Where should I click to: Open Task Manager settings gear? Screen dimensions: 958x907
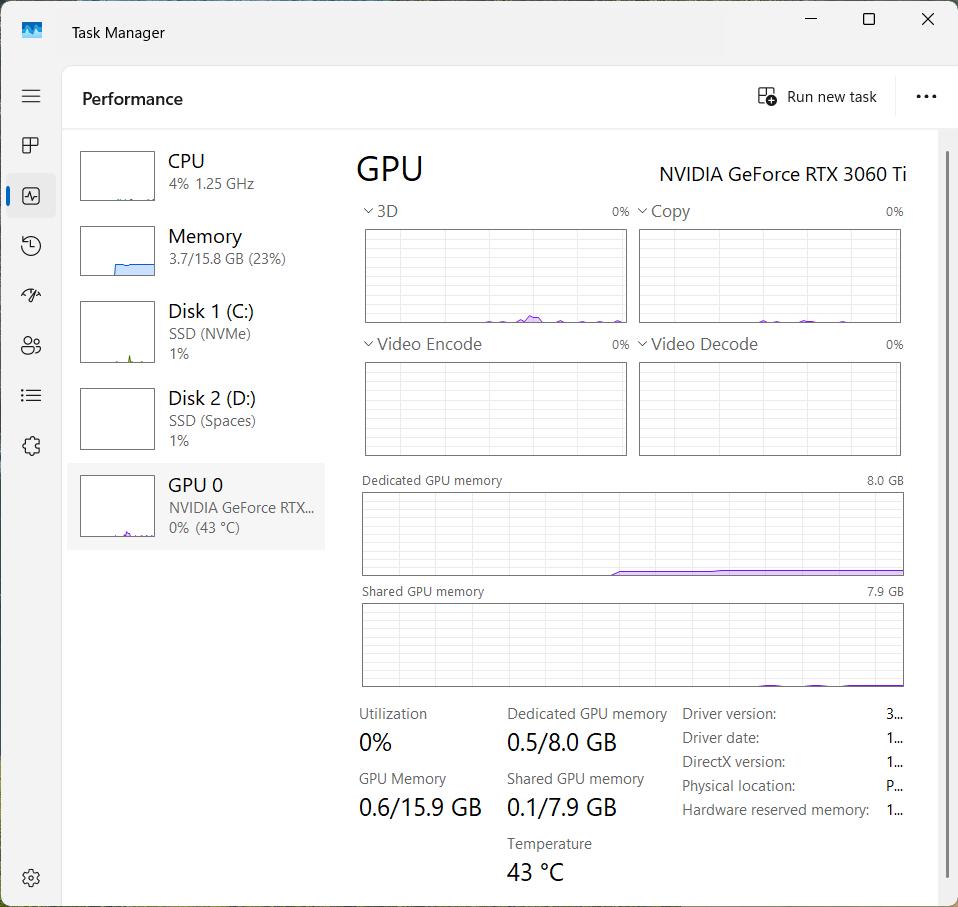[x=31, y=878]
